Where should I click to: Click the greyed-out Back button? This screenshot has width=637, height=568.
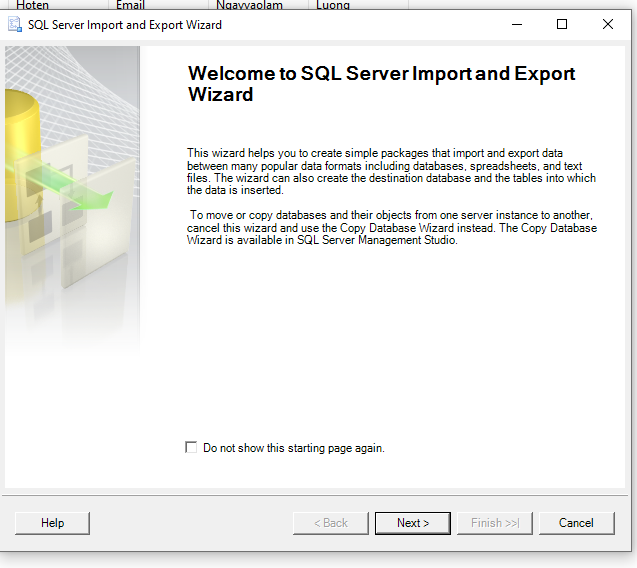tap(330, 523)
